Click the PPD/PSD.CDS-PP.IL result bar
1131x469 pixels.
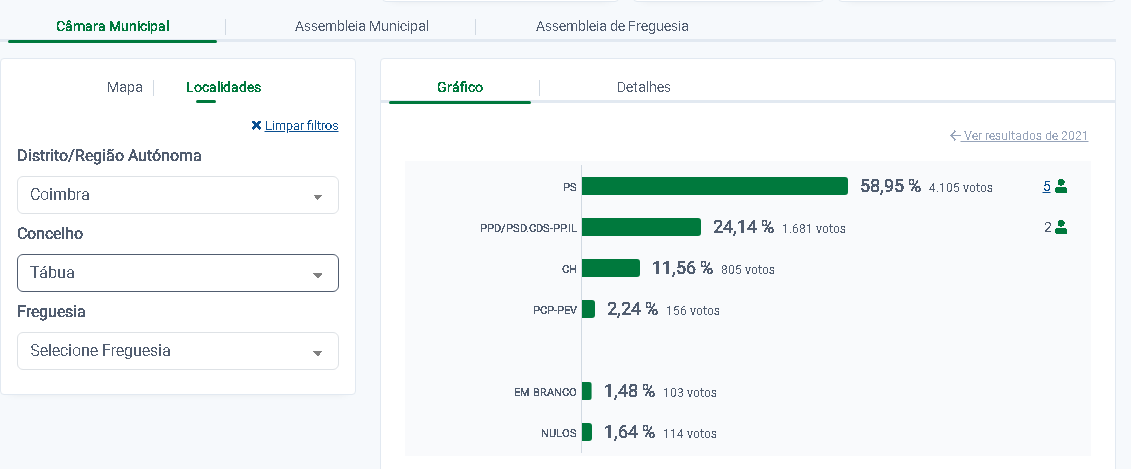[x=641, y=227]
